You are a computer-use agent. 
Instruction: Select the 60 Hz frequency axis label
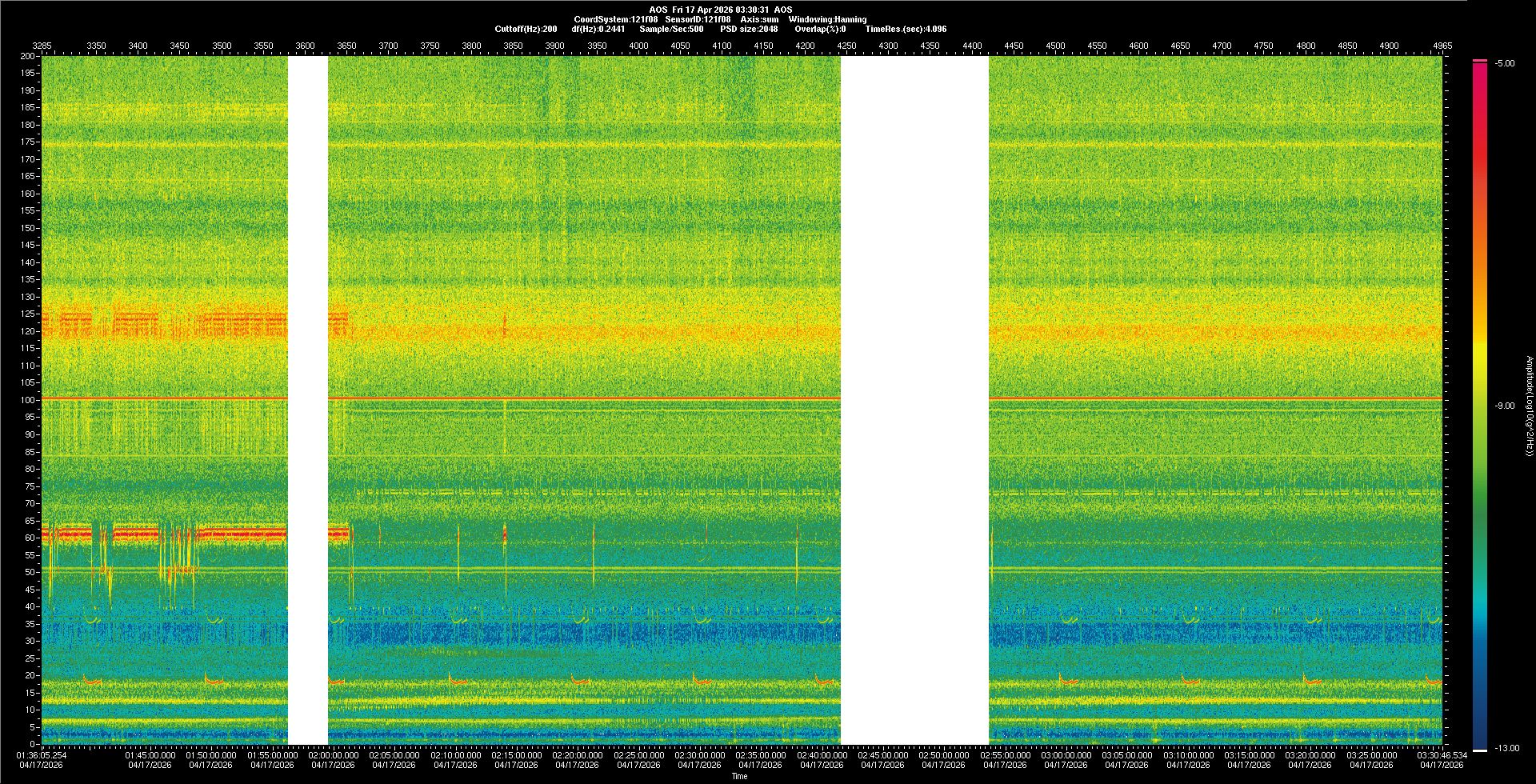pyautogui.click(x=30, y=538)
